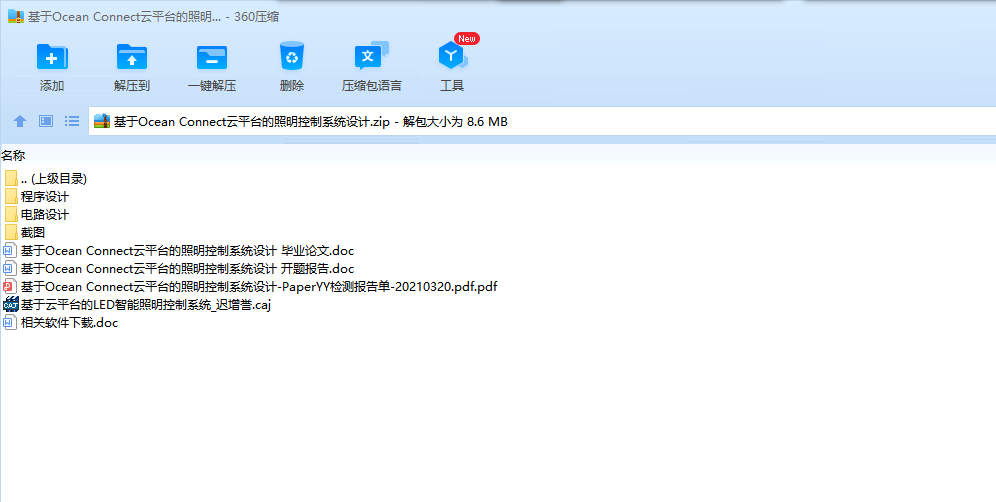Click the zip archive icon in path bar

coord(102,121)
